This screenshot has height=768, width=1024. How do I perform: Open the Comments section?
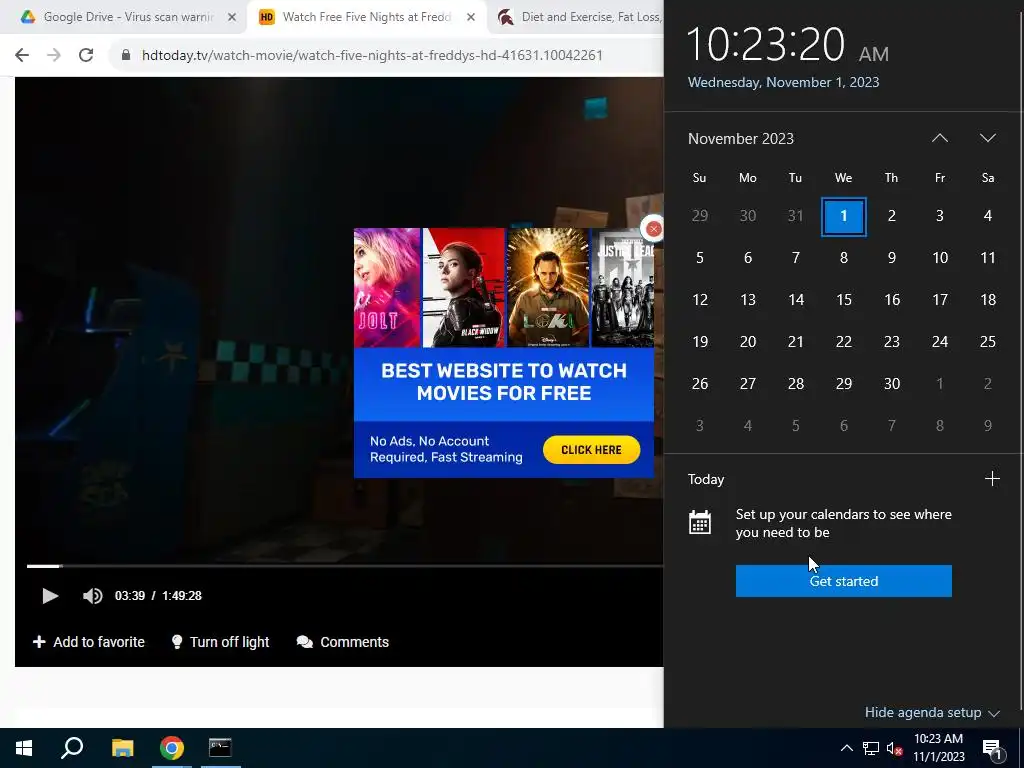(x=343, y=642)
